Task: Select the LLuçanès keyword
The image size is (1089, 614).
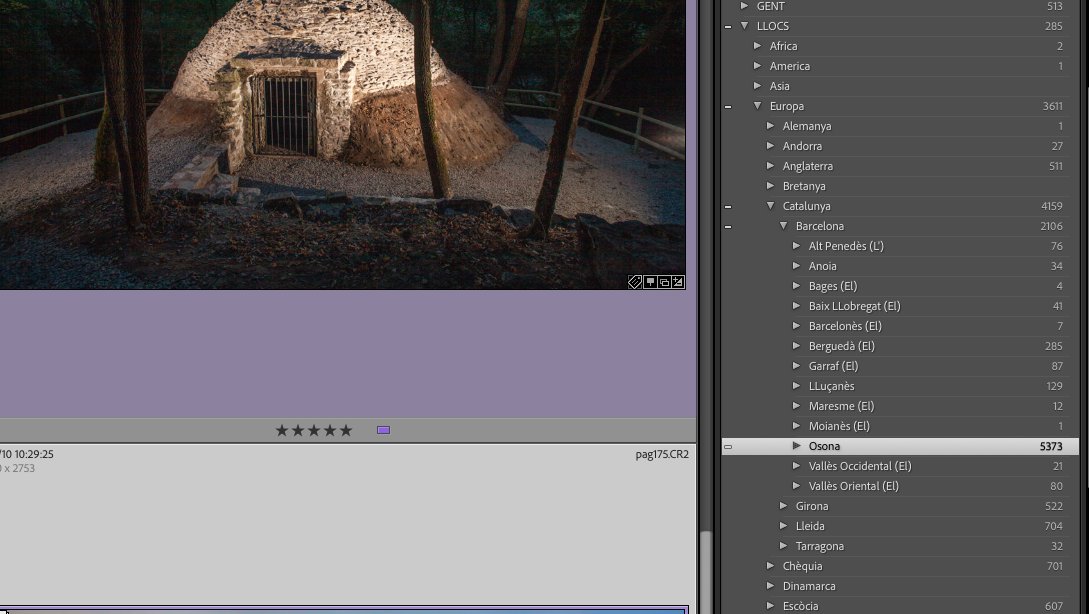Action: tap(831, 386)
